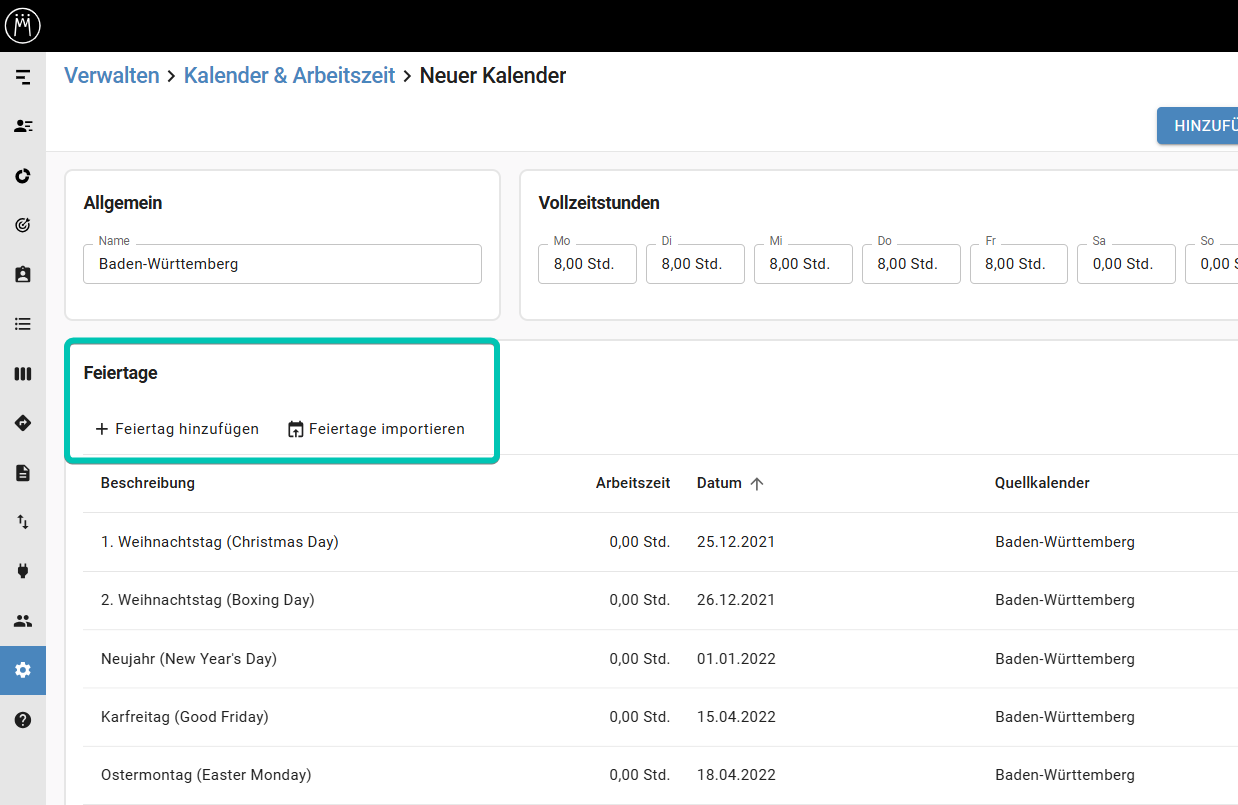Click the Vollzeitstunden heading
The image size is (1238, 805).
599,203
